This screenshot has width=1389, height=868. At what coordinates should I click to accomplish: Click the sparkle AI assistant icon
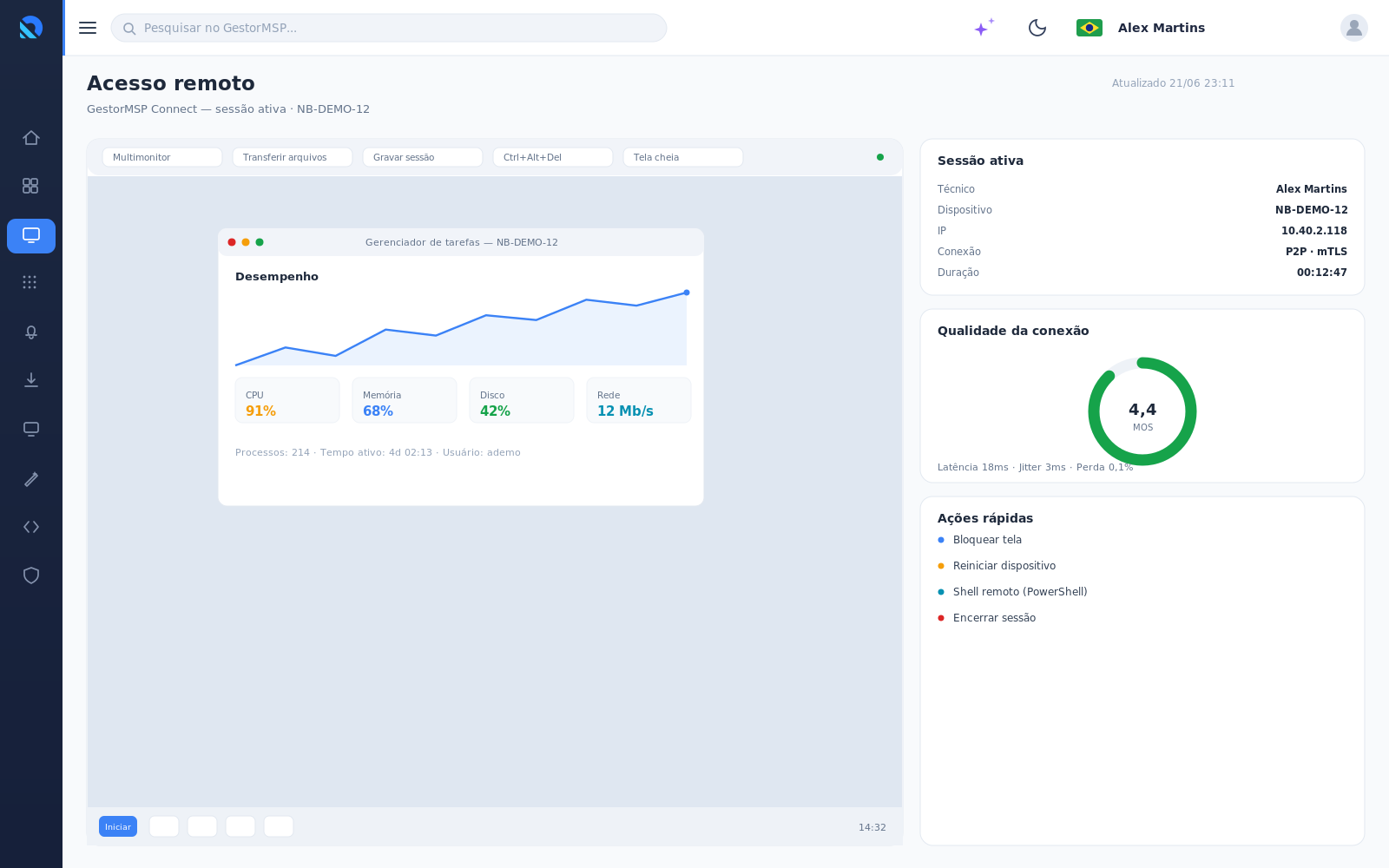pyautogui.click(x=984, y=28)
